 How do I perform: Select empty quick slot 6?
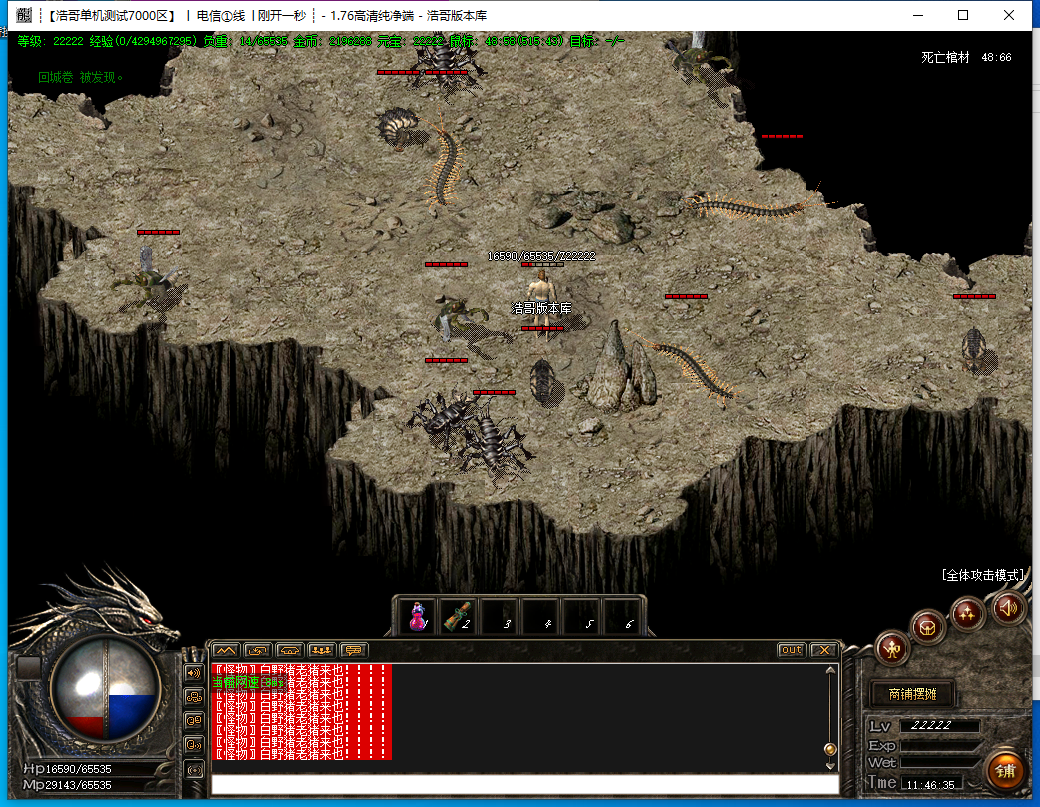click(622, 616)
